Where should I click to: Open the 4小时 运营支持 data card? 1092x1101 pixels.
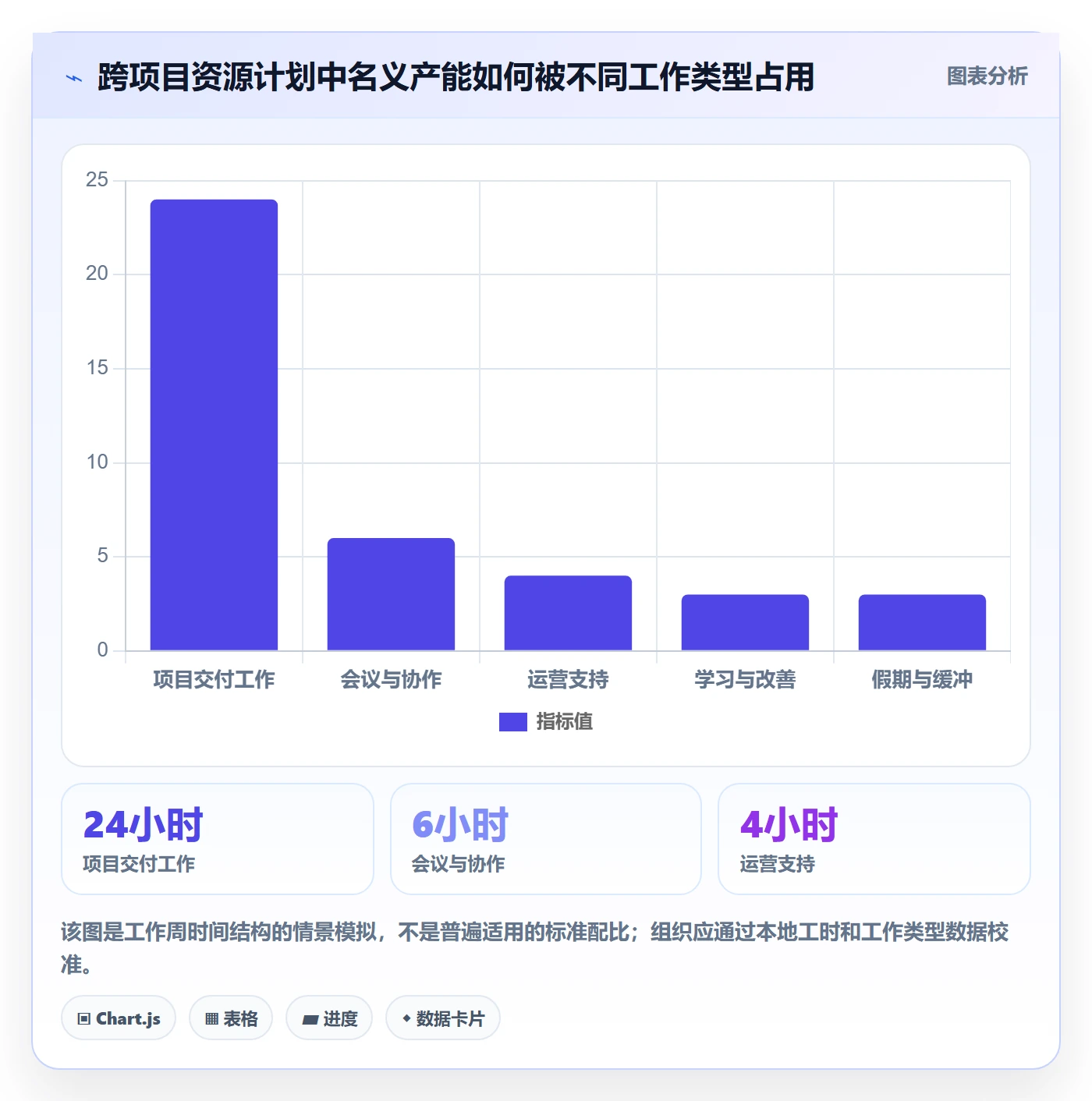874,839
